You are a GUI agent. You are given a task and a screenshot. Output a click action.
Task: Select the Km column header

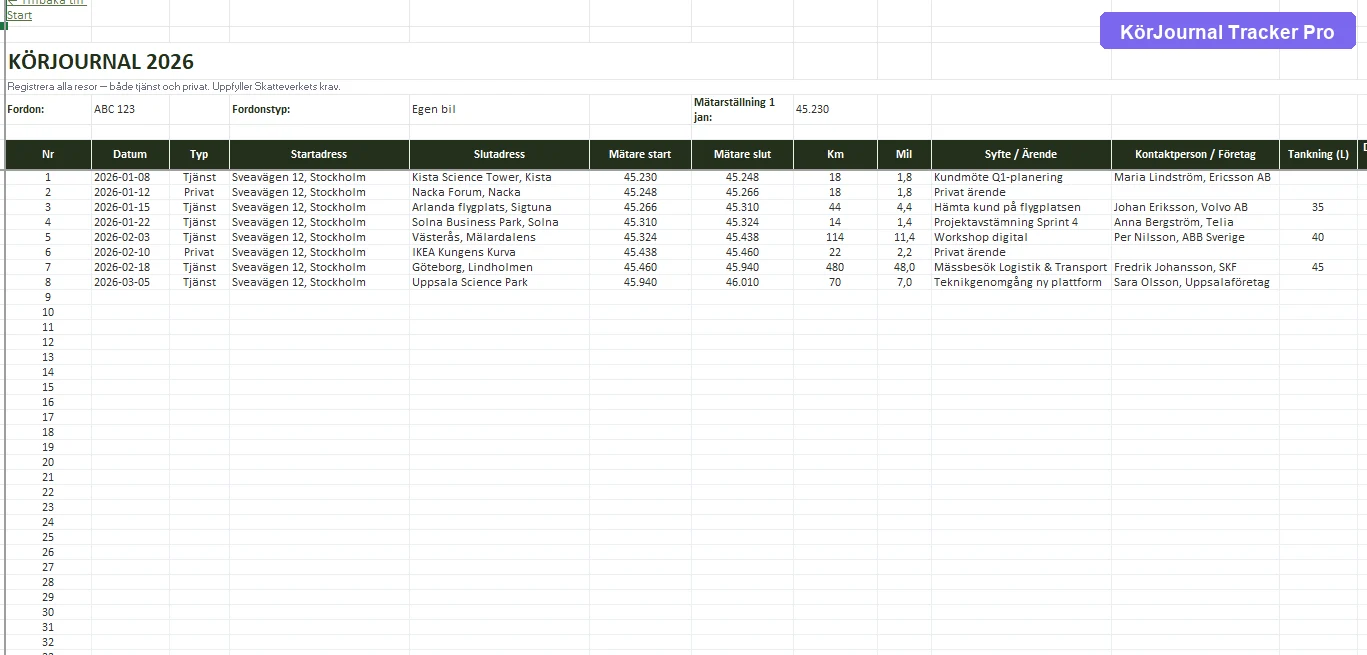point(835,155)
